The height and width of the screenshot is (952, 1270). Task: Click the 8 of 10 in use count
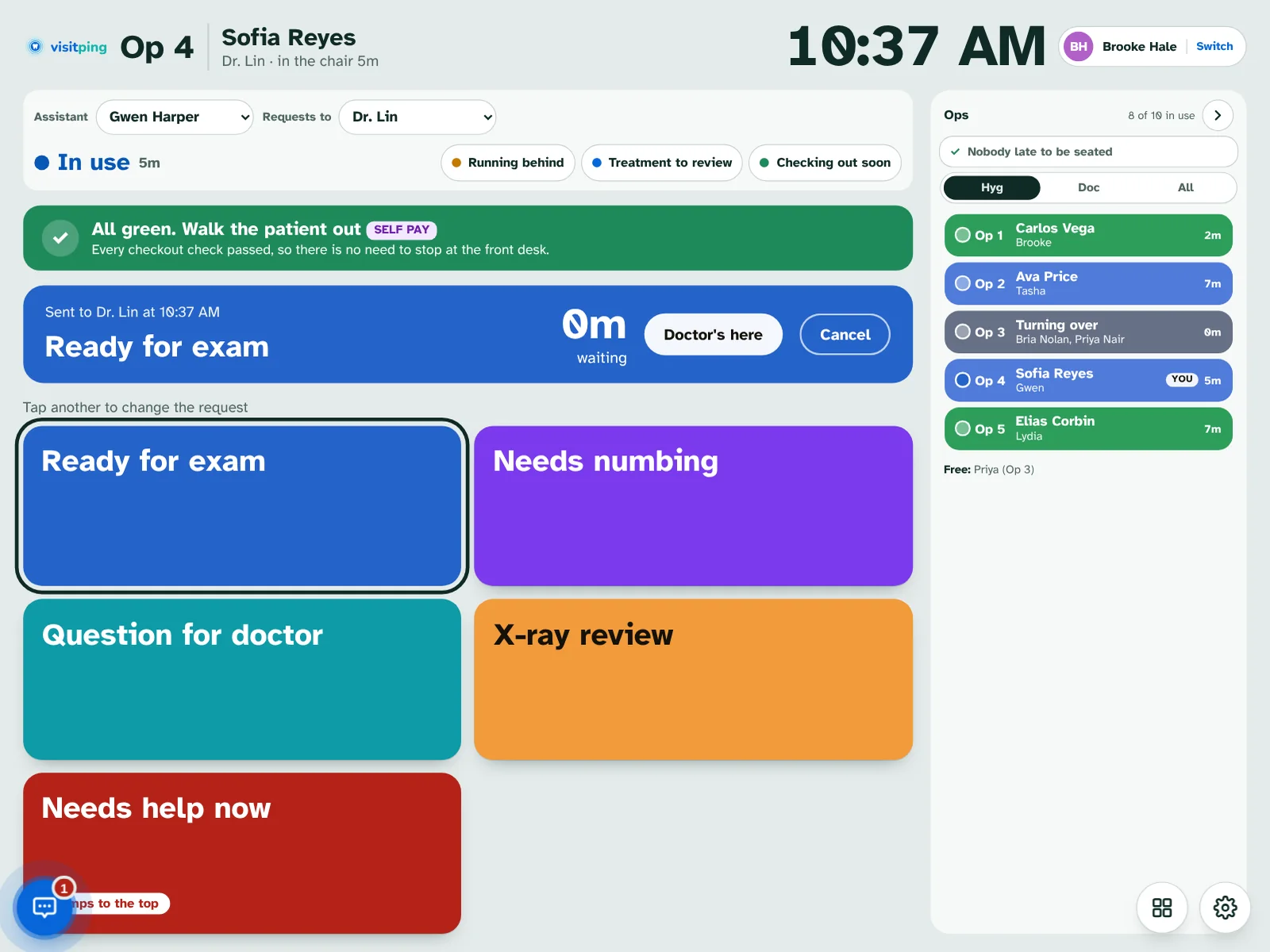coord(1161,116)
